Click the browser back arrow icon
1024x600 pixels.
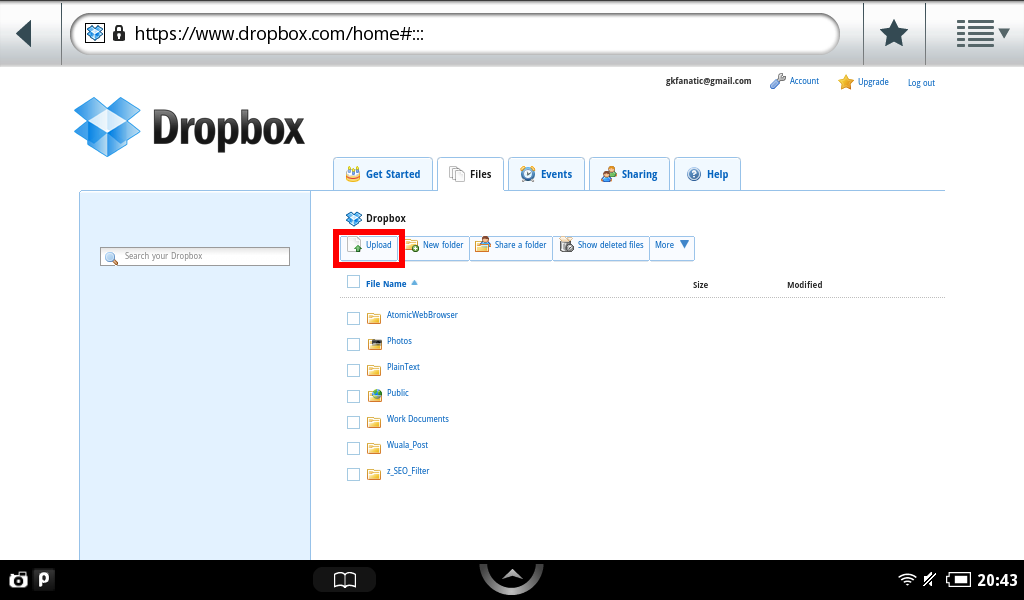click(24, 33)
